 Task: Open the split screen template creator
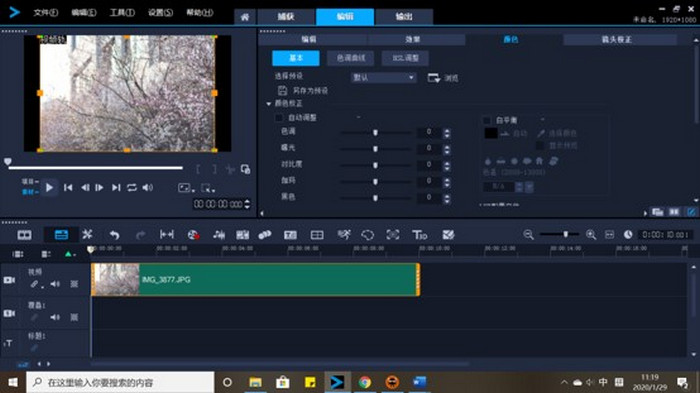[317, 235]
